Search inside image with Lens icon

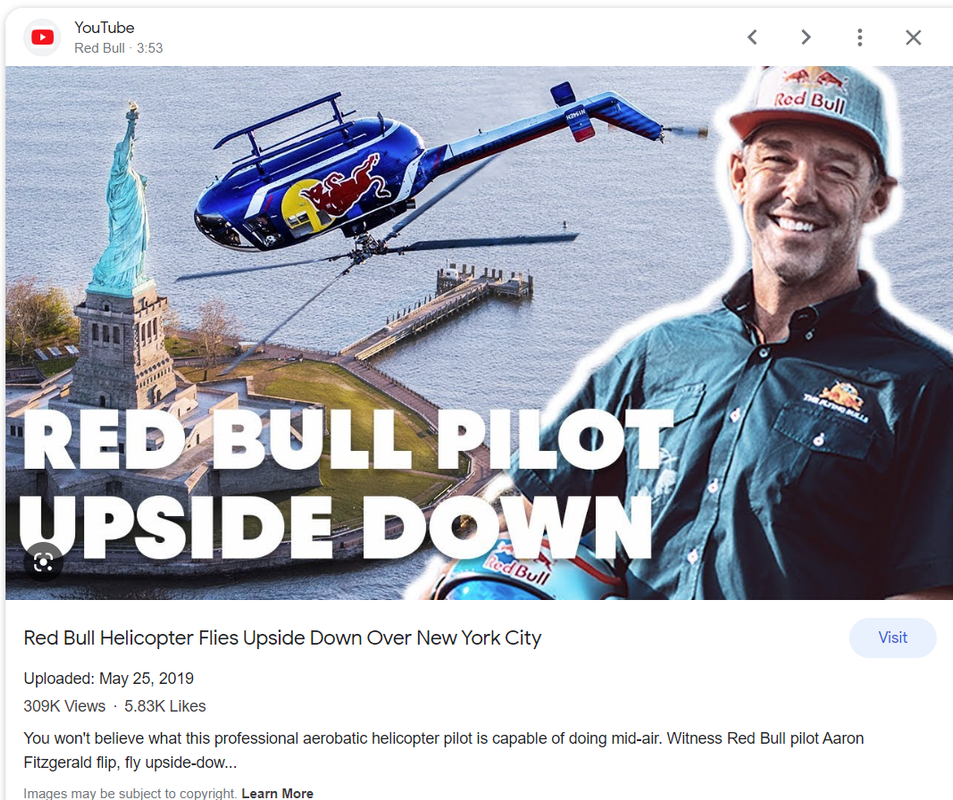43,562
